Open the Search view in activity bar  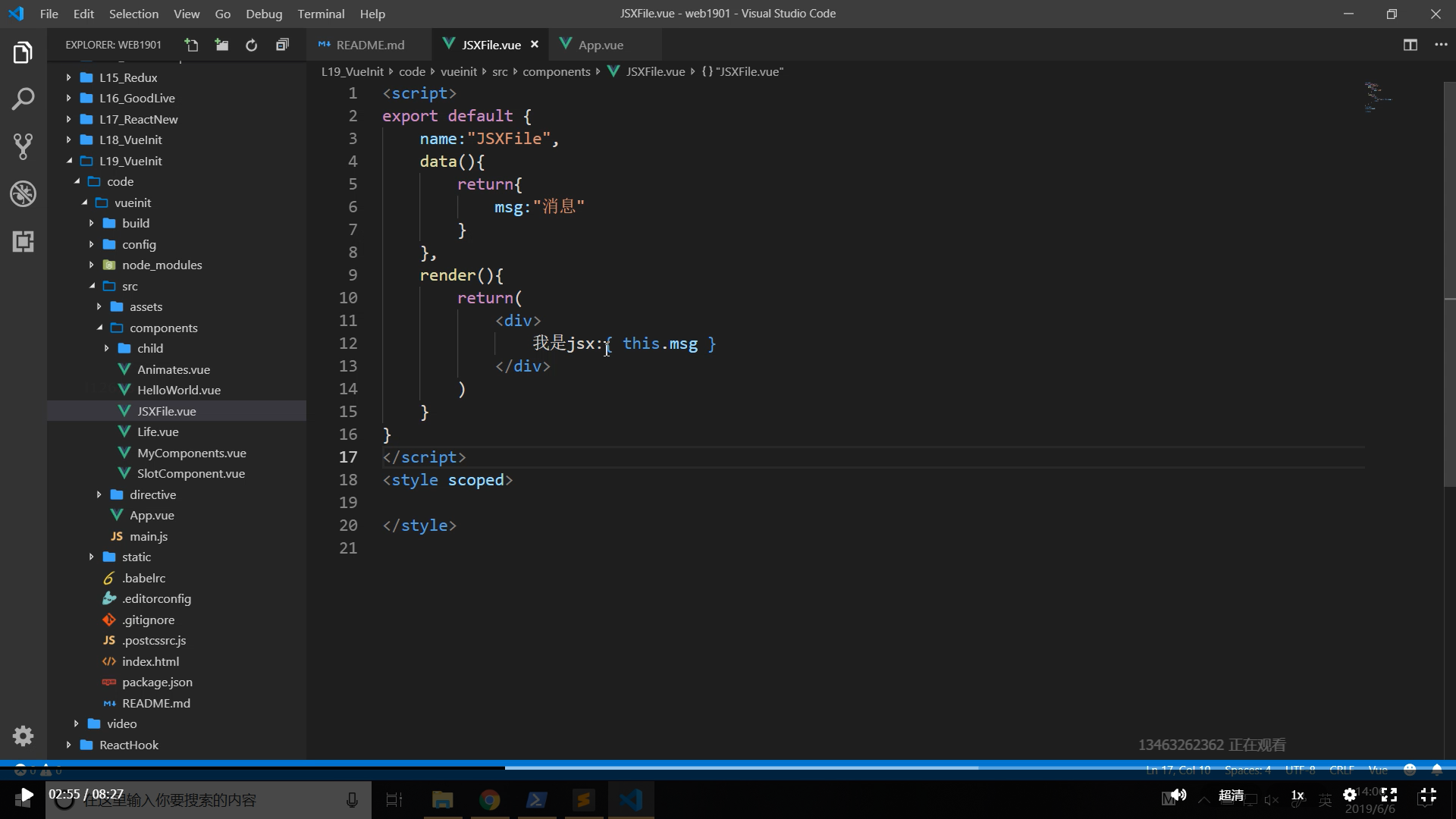click(23, 99)
